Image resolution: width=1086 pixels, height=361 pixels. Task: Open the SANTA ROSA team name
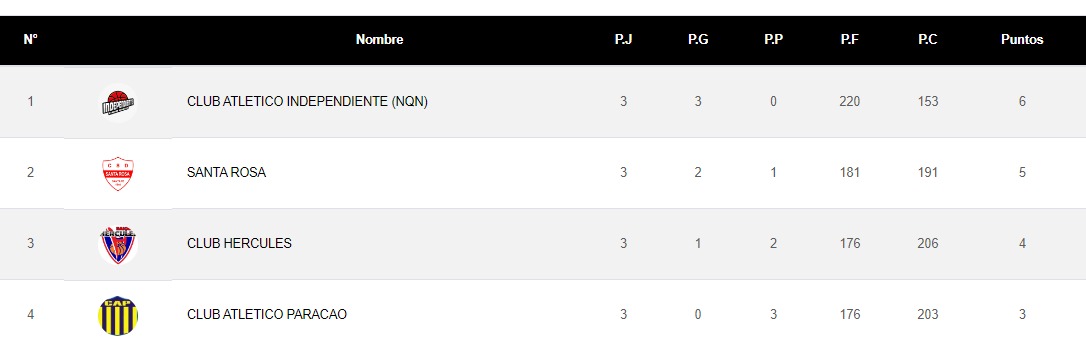pos(226,173)
